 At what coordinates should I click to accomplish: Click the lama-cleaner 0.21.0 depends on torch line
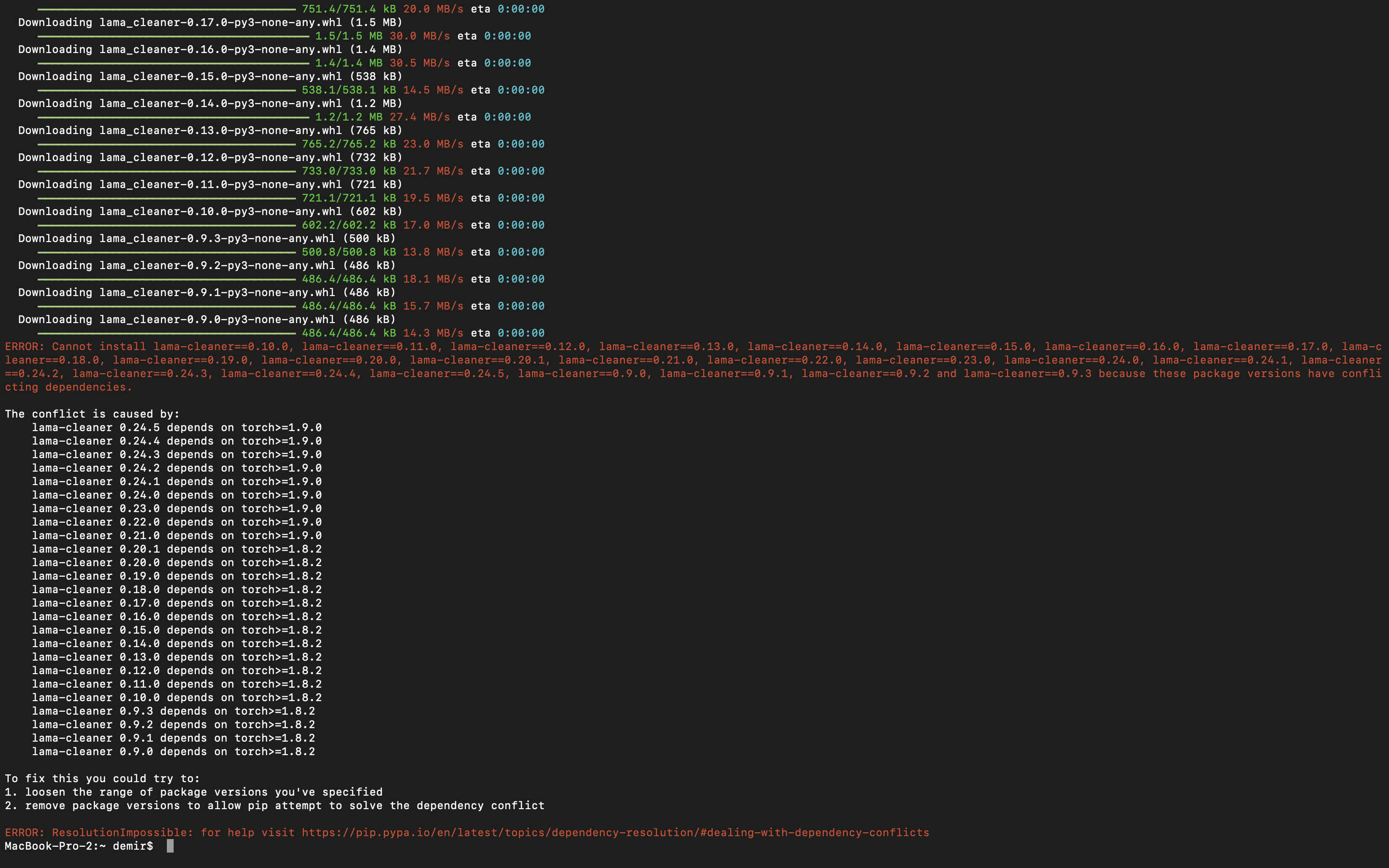pyautogui.click(x=176, y=536)
